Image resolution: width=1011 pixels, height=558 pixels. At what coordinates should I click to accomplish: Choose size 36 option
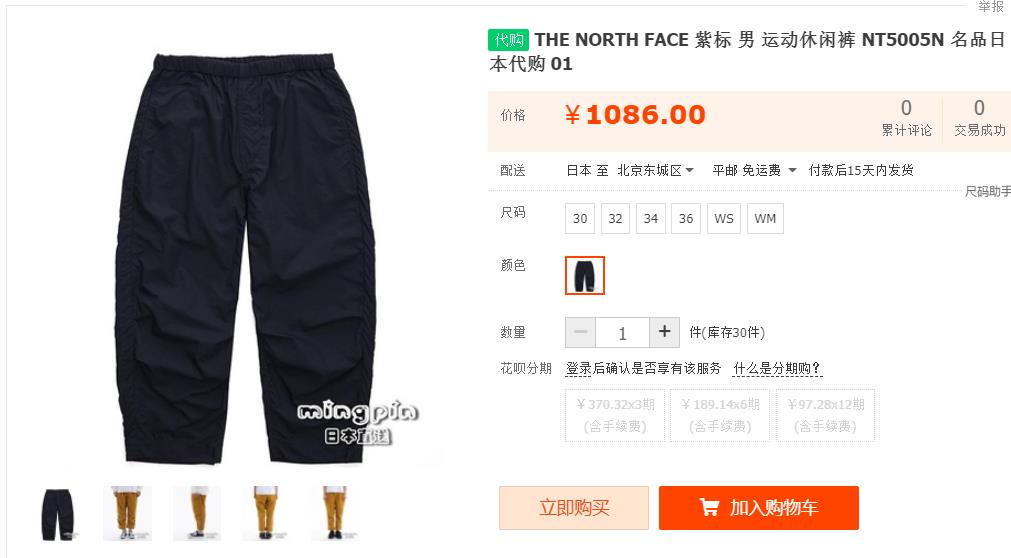point(686,219)
